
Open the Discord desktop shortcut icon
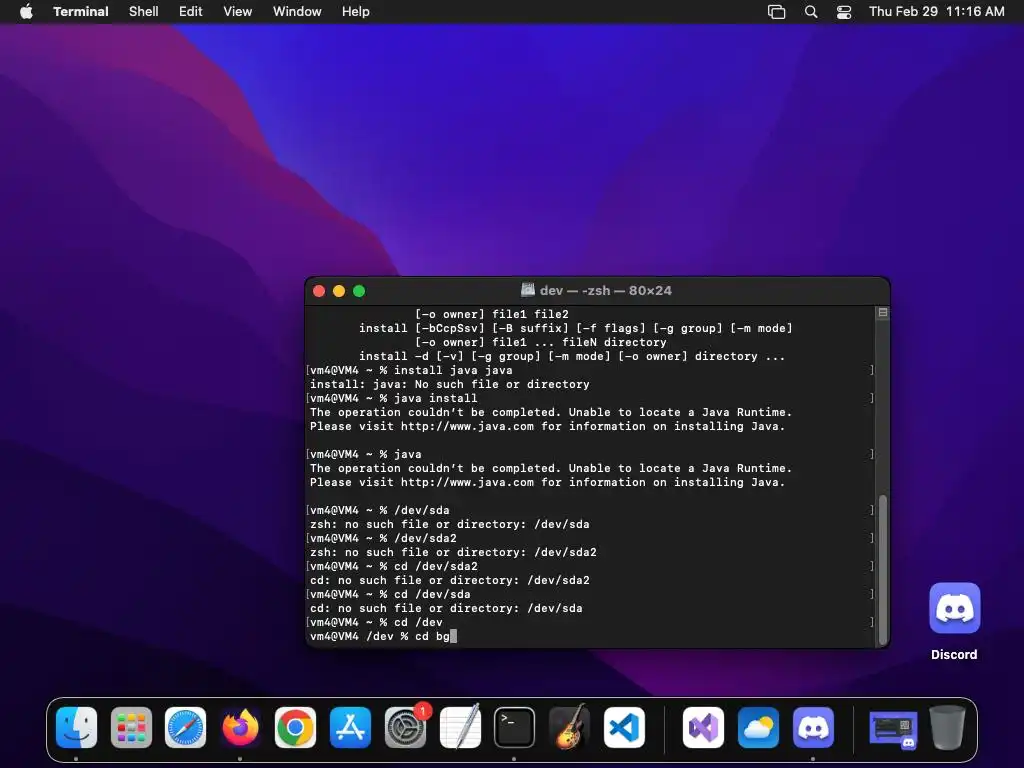click(954, 608)
